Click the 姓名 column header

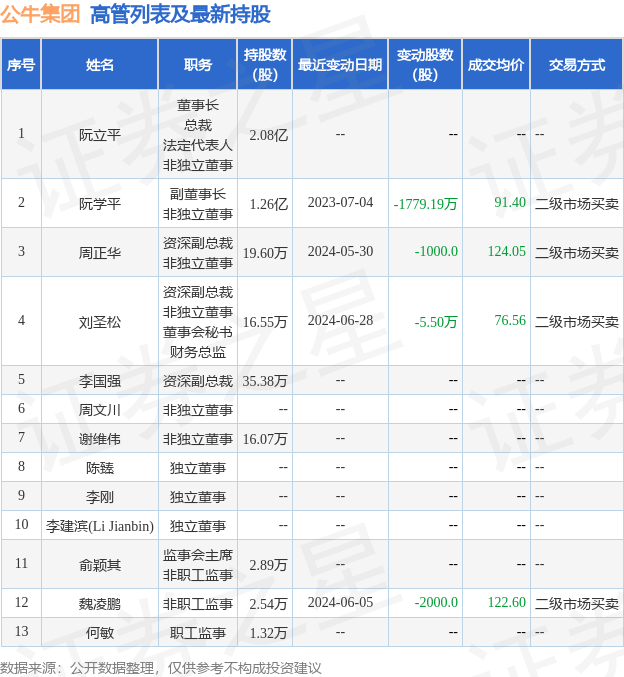[100, 65]
